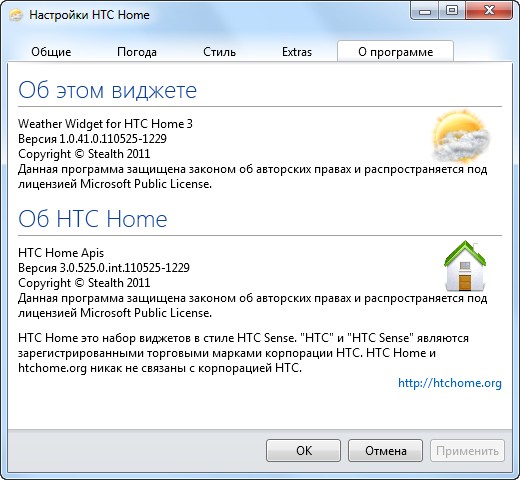Maximize the settings dialog window
The height and width of the screenshot is (480, 520).
click(x=452, y=11)
